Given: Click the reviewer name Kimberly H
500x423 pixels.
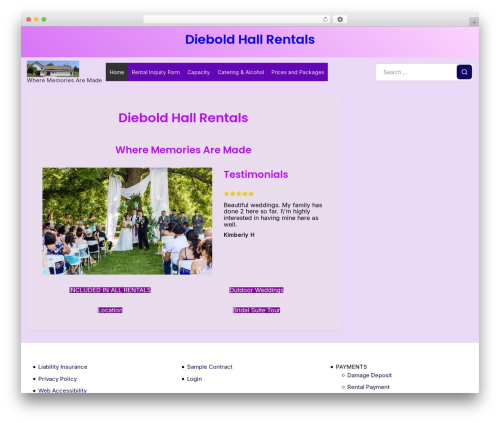Looking at the screenshot, I should click(x=239, y=235).
